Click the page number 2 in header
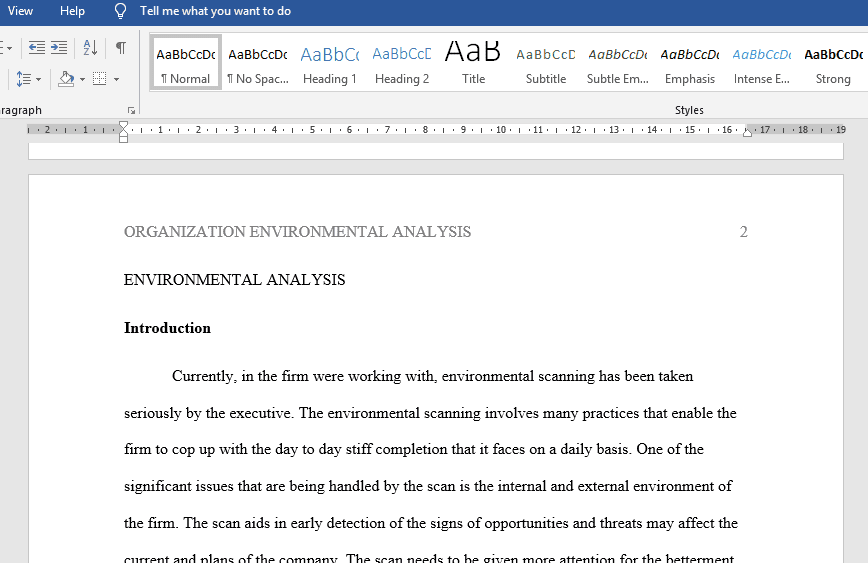The image size is (868, 563). pyautogui.click(x=743, y=231)
